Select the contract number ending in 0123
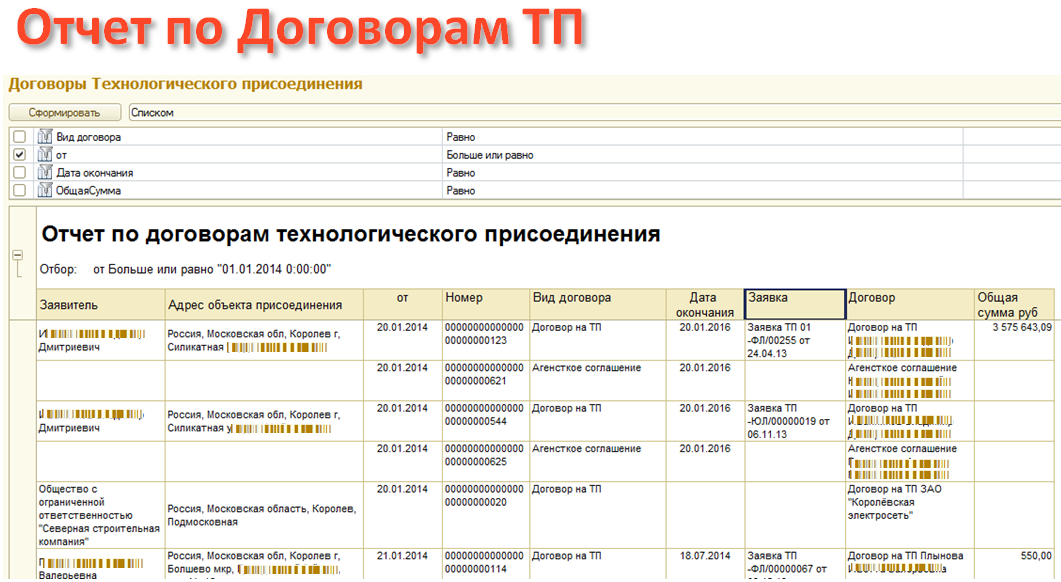Viewport: 1061px width, 582px height. [x=485, y=334]
